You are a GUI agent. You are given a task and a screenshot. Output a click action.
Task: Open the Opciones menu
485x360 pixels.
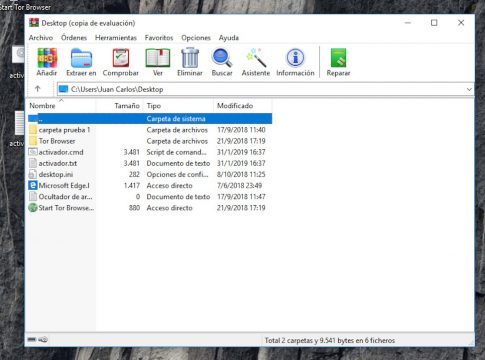coord(196,38)
